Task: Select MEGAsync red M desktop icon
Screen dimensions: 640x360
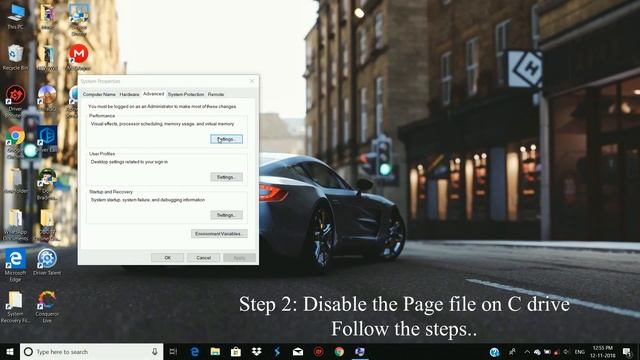Action: (x=79, y=58)
